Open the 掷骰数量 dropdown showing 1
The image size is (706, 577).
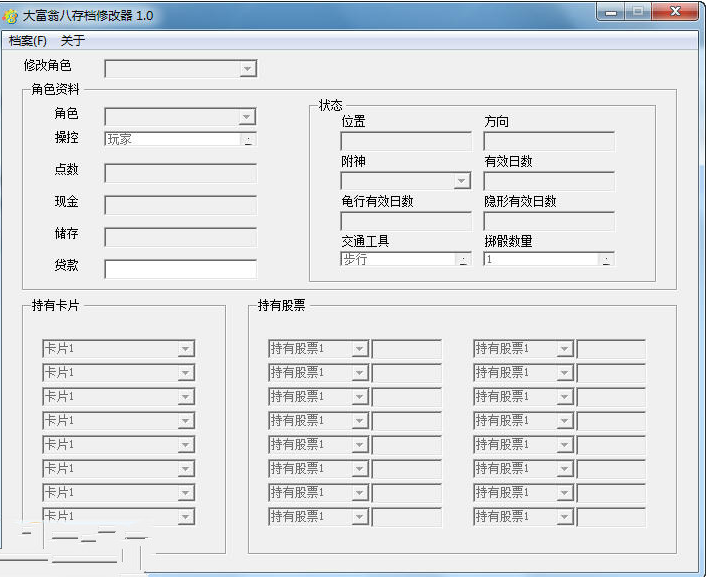click(x=549, y=259)
